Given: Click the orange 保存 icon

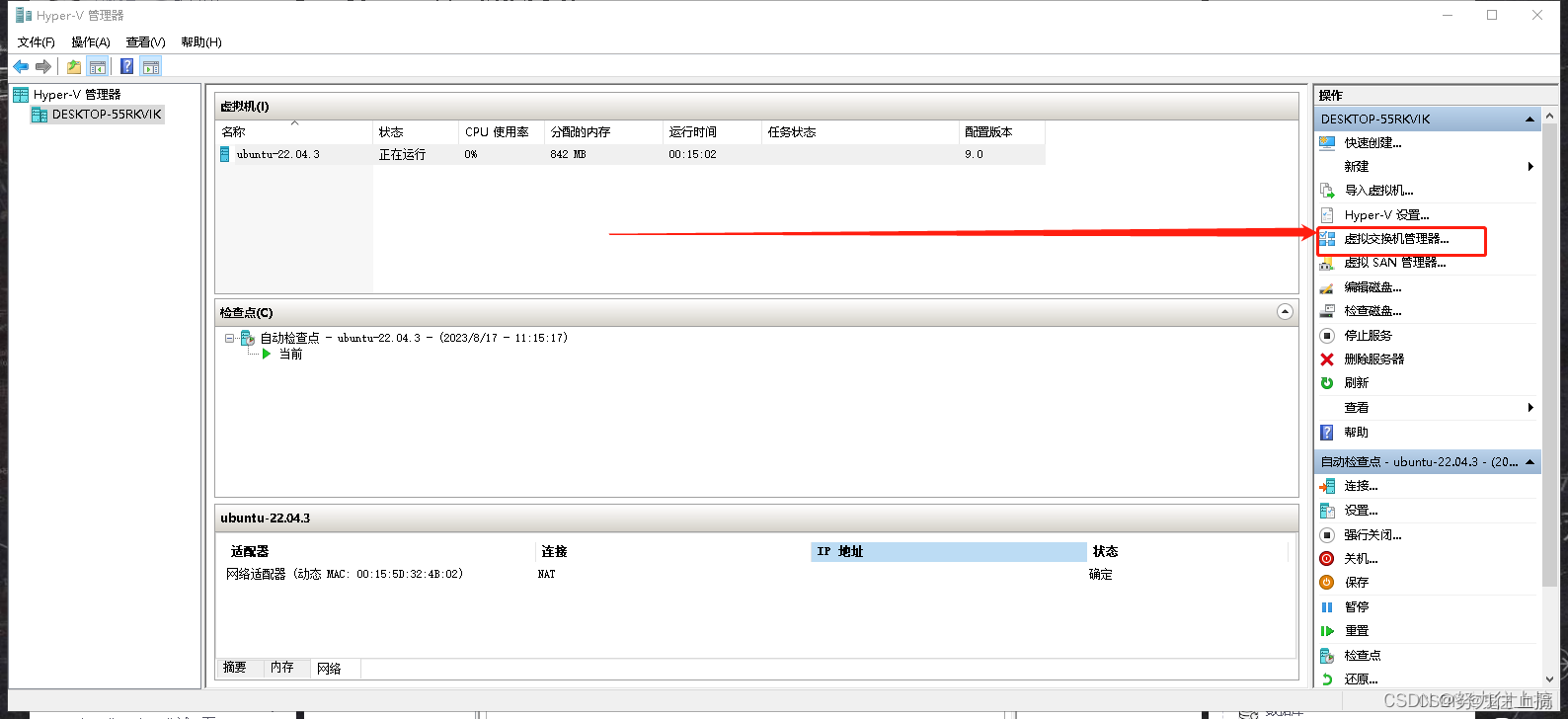Looking at the screenshot, I should (1327, 583).
